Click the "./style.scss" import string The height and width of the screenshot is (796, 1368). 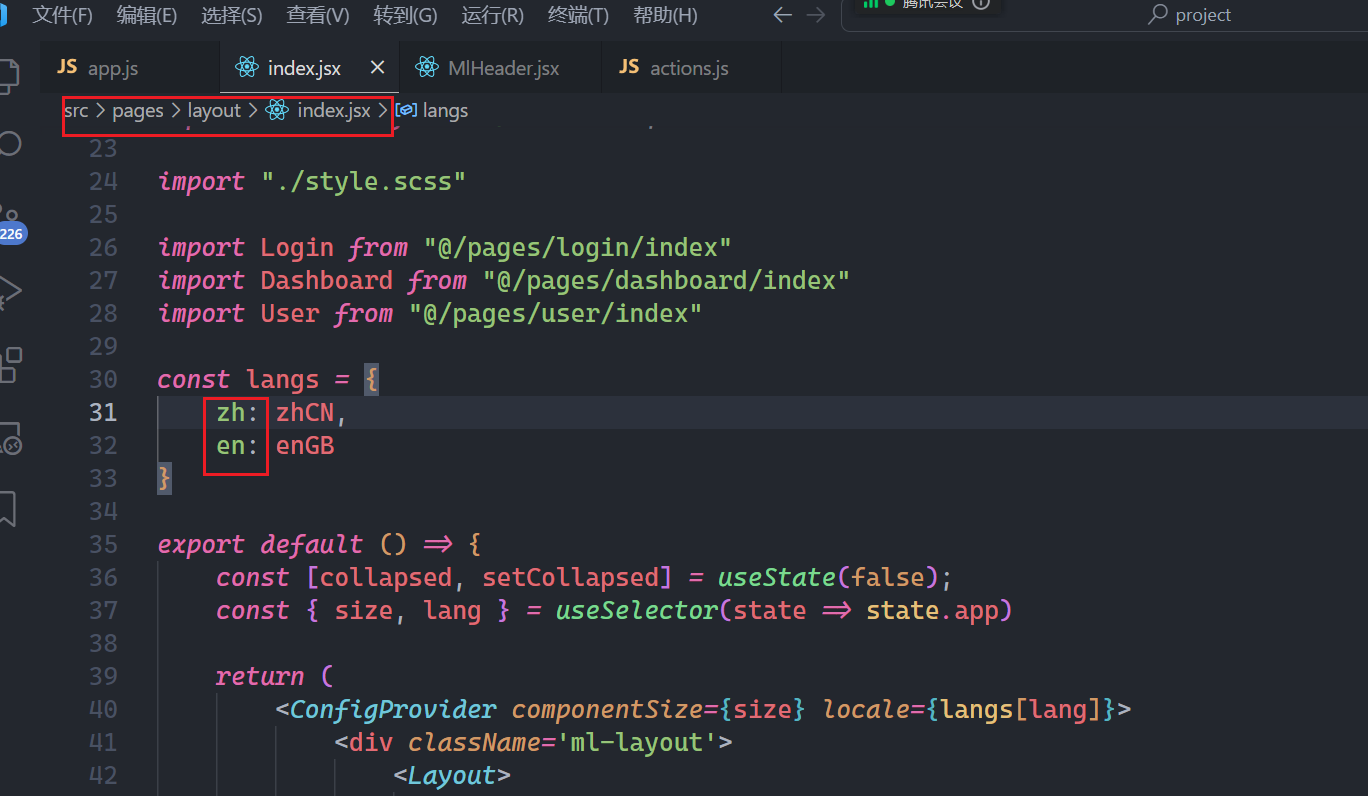(364, 182)
